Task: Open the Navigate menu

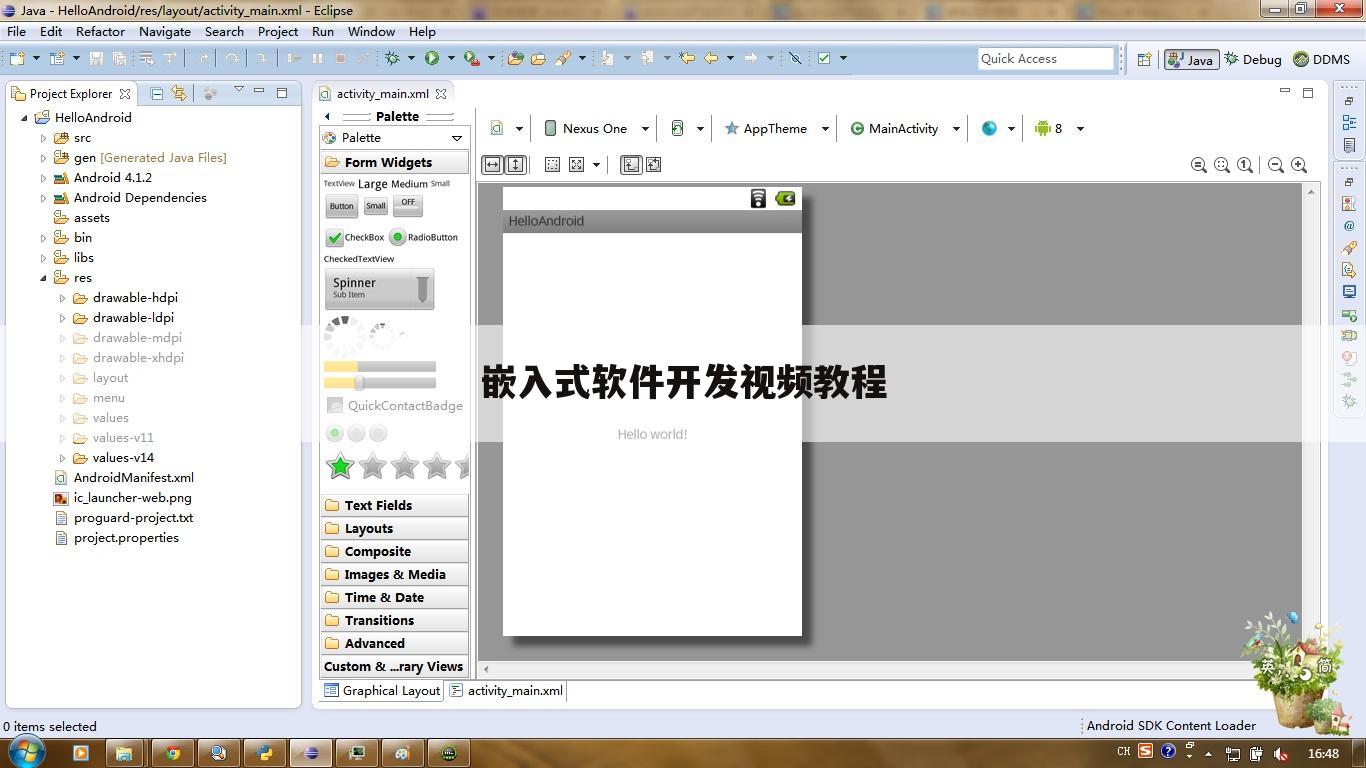Action: tap(165, 31)
